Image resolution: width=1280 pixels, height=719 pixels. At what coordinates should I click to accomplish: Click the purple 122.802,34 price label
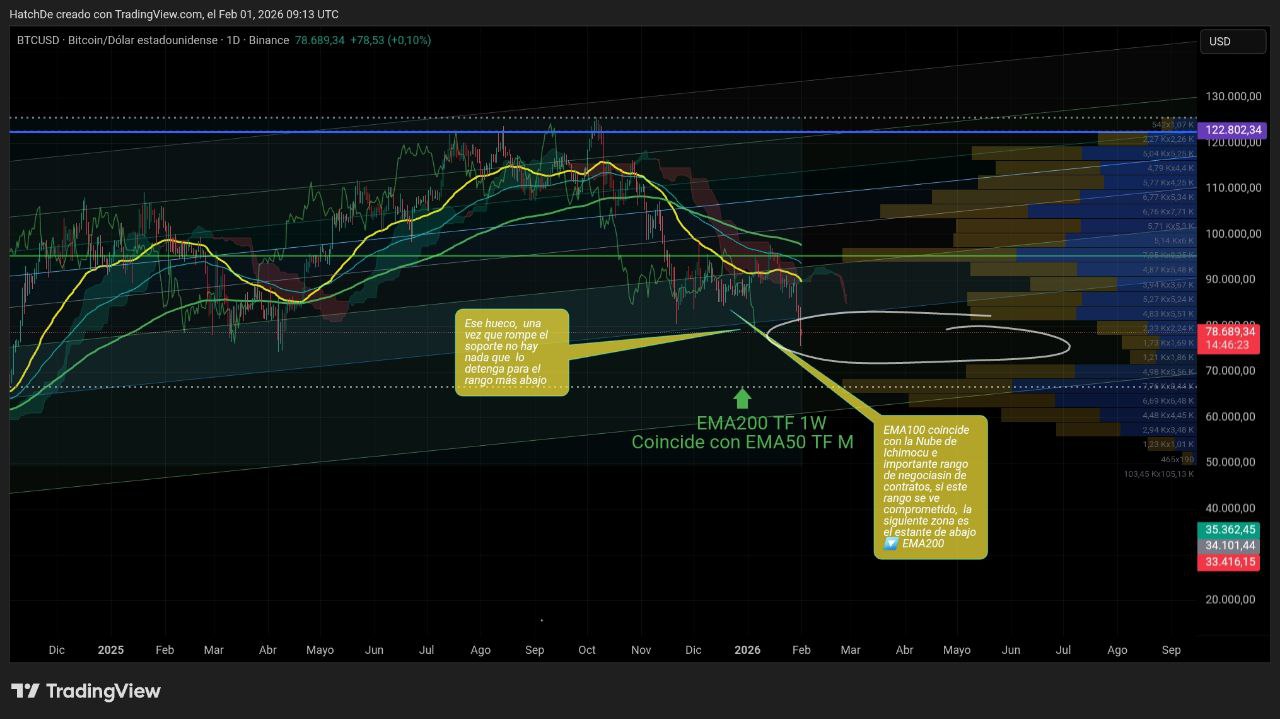coord(1230,130)
